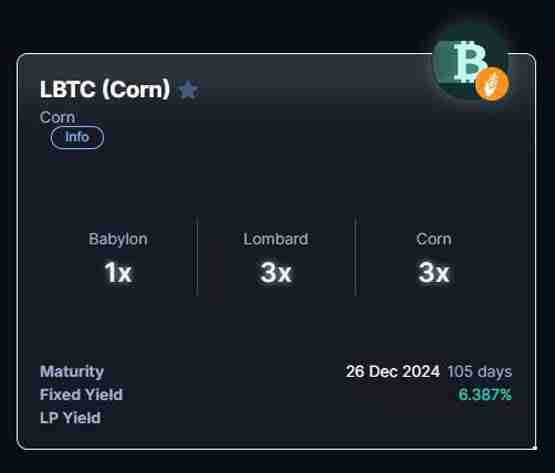Viewport: 555px width, 473px height.
Task: Click the Corn points column label
Action: (434, 239)
